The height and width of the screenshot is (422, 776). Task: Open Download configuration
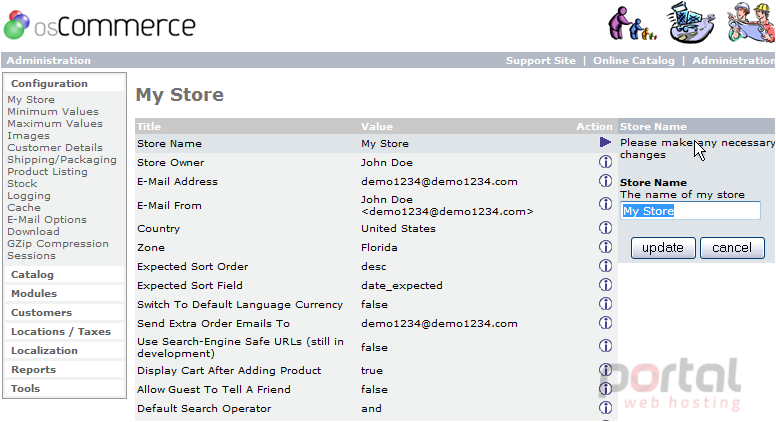33,232
